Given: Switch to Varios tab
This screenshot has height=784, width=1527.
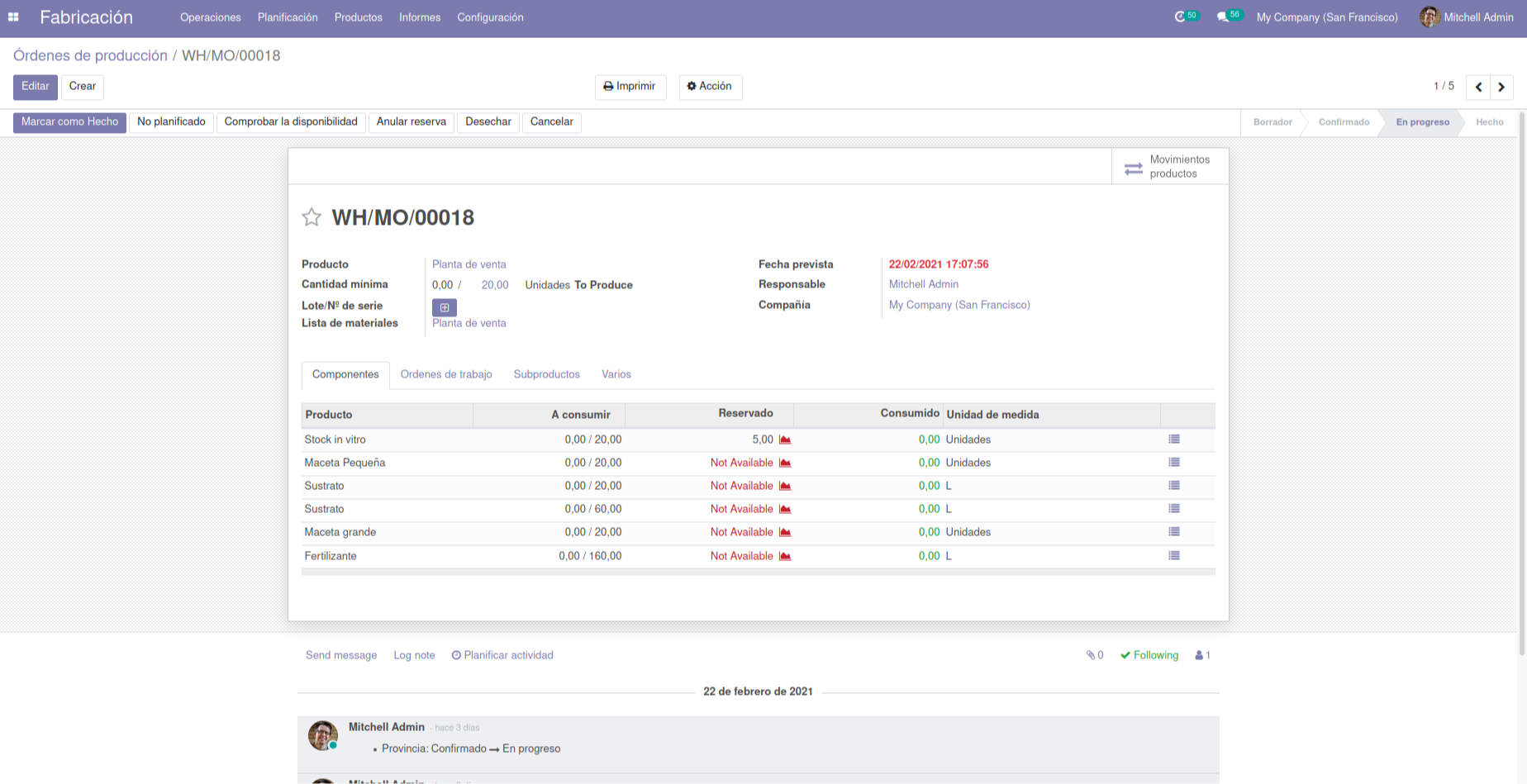Looking at the screenshot, I should [x=616, y=374].
